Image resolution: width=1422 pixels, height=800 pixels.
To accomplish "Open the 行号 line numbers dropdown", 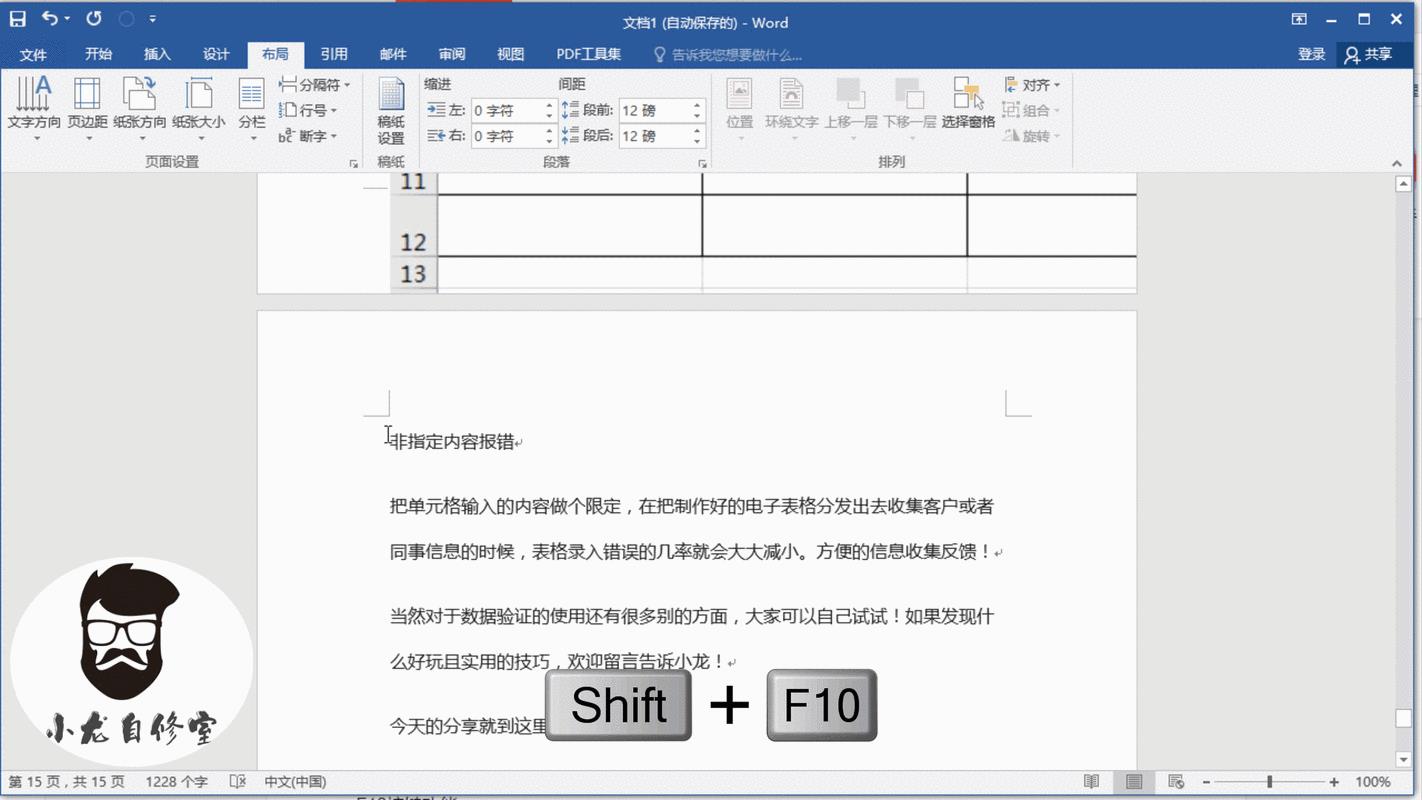I will click(308, 110).
